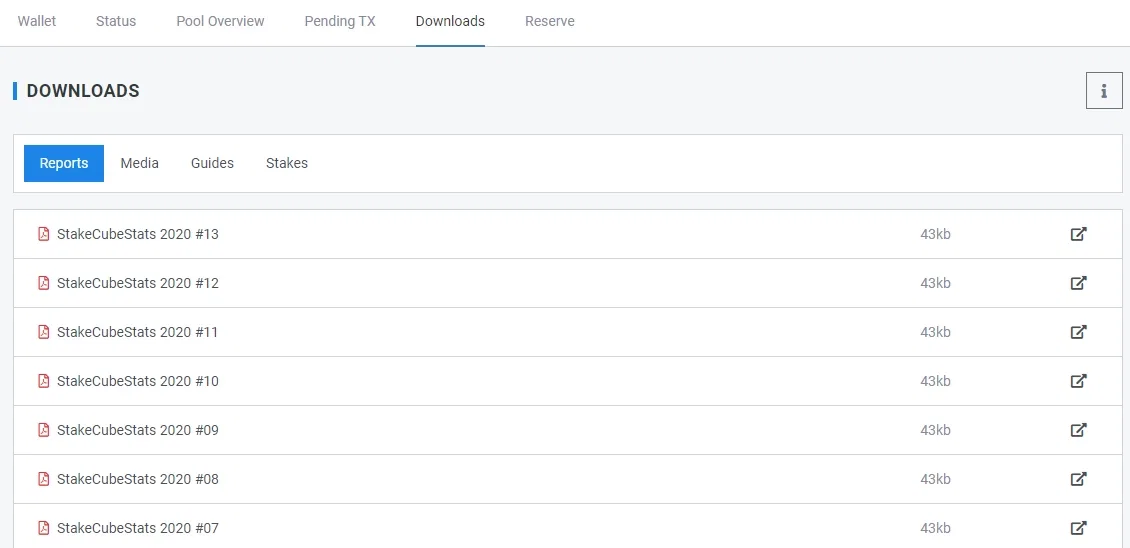Switch to the Wallet tab
This screenshot has width=1130, height=548.
pos(37,21)
